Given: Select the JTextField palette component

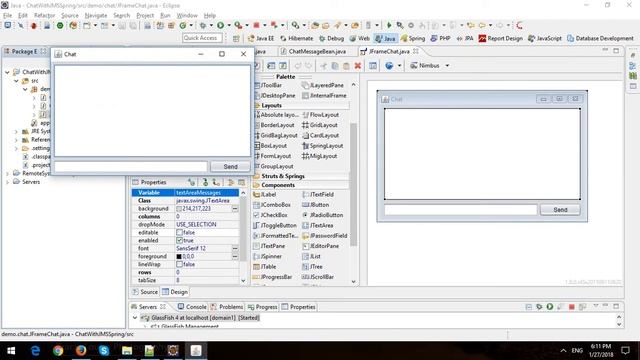Looking at the screenshot, I should (x=318, y=195).
